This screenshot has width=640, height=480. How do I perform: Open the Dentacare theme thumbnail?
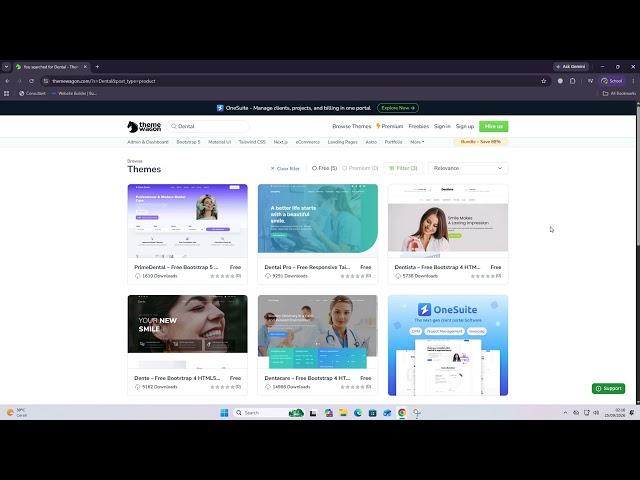318,332
